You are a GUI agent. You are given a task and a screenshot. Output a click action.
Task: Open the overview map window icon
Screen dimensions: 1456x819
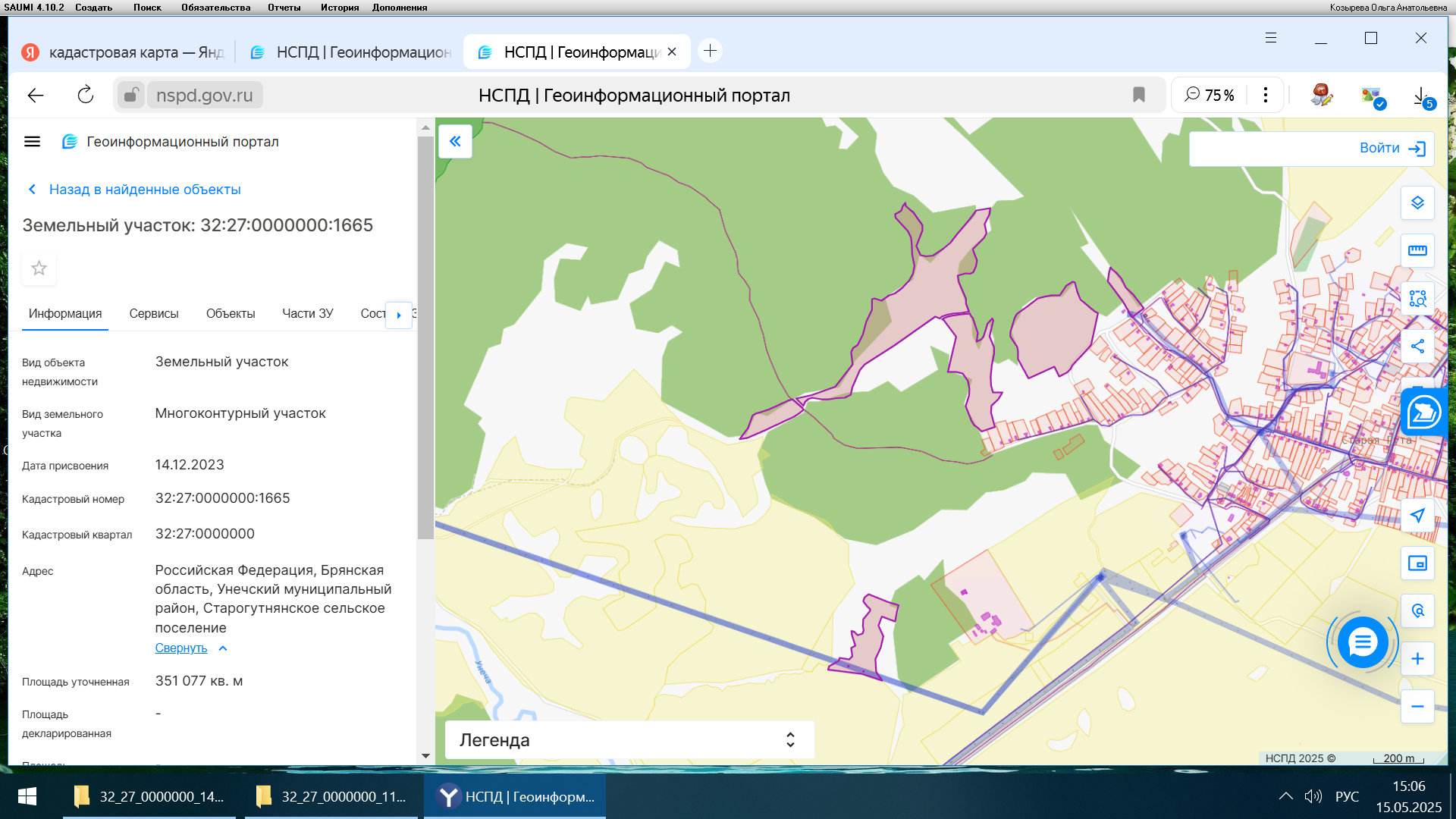tap(1417, 563)
